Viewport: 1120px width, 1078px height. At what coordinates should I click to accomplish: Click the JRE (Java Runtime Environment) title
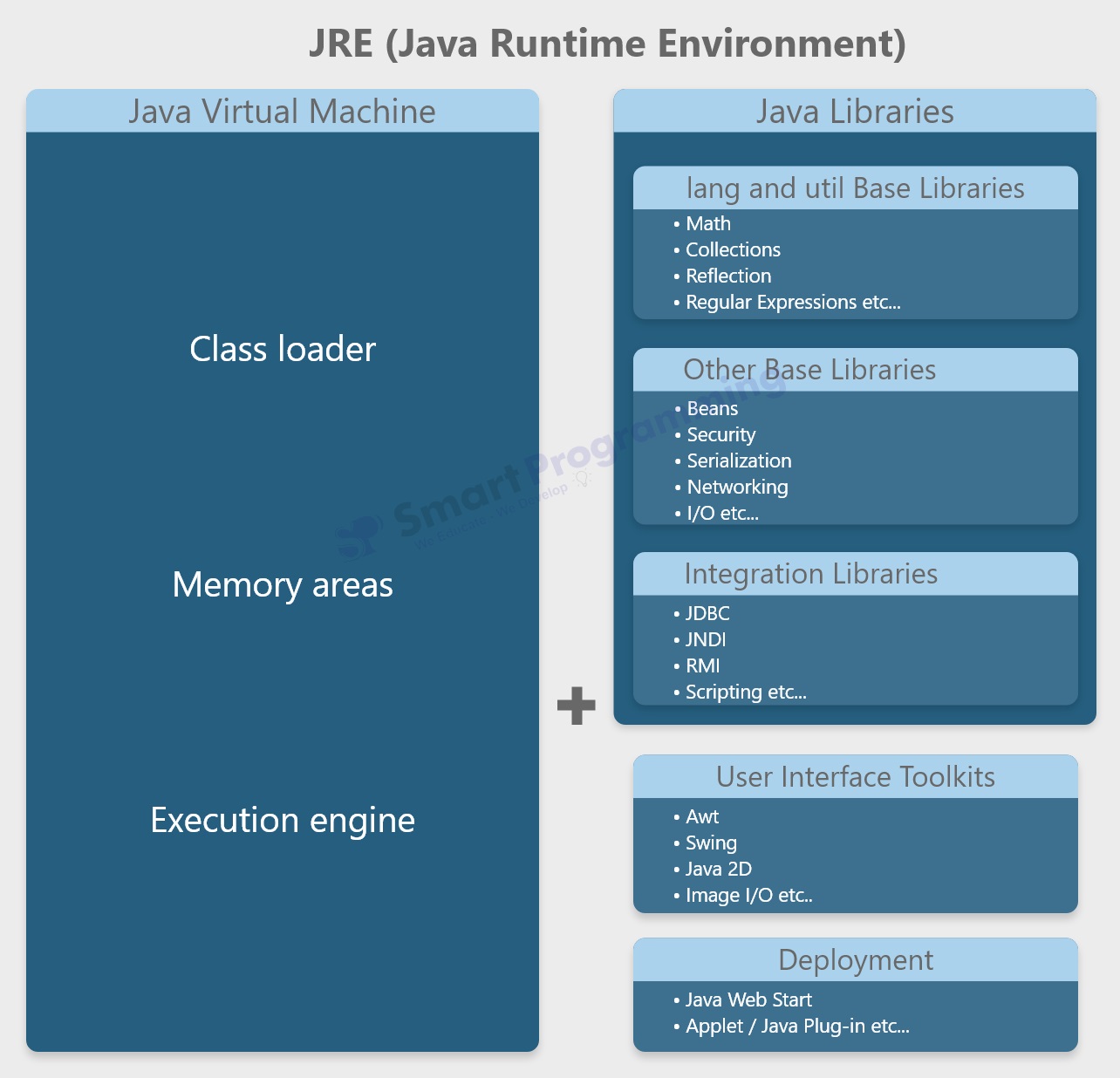(607, 44)
